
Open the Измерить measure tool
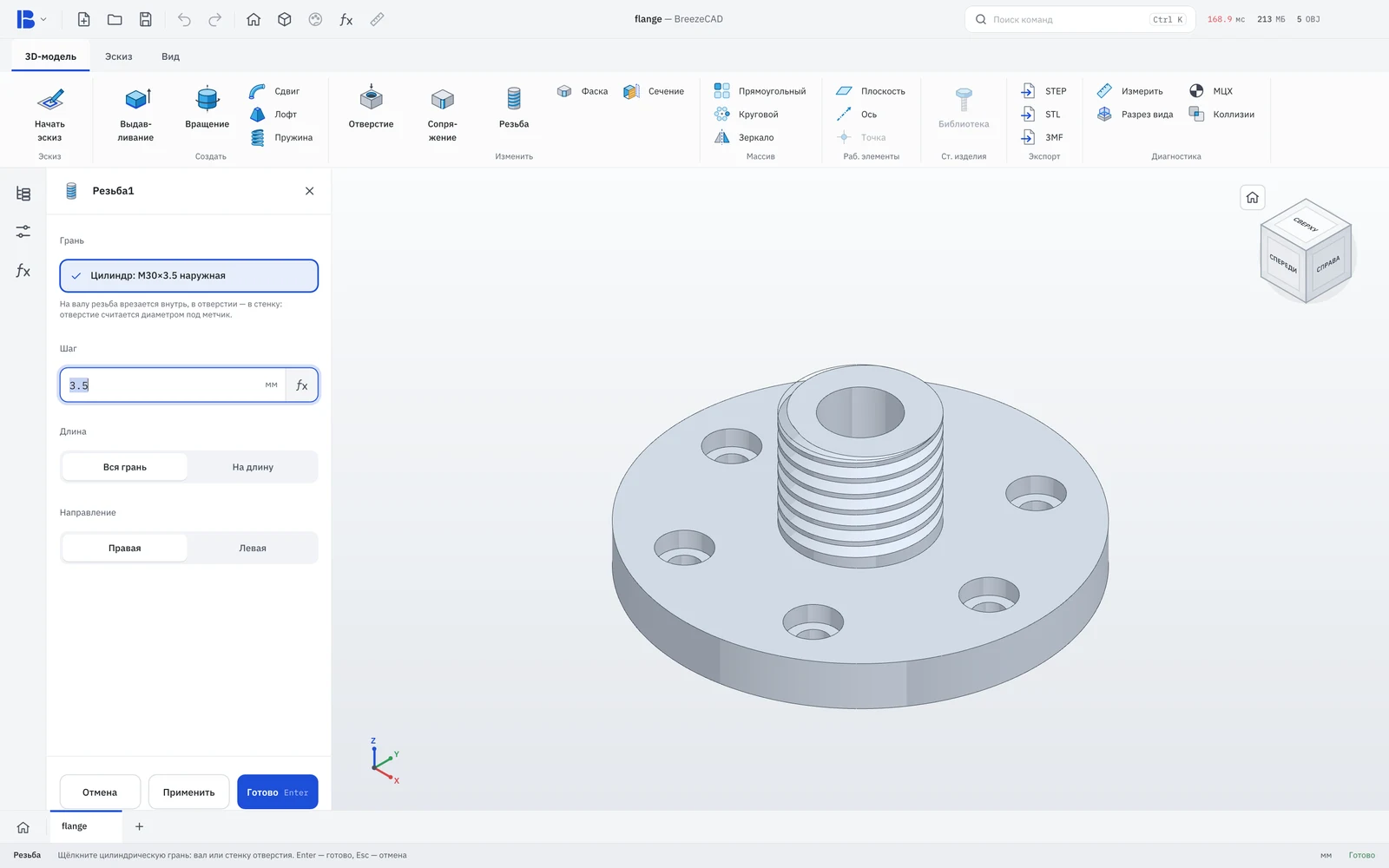tap(1129, 91)
